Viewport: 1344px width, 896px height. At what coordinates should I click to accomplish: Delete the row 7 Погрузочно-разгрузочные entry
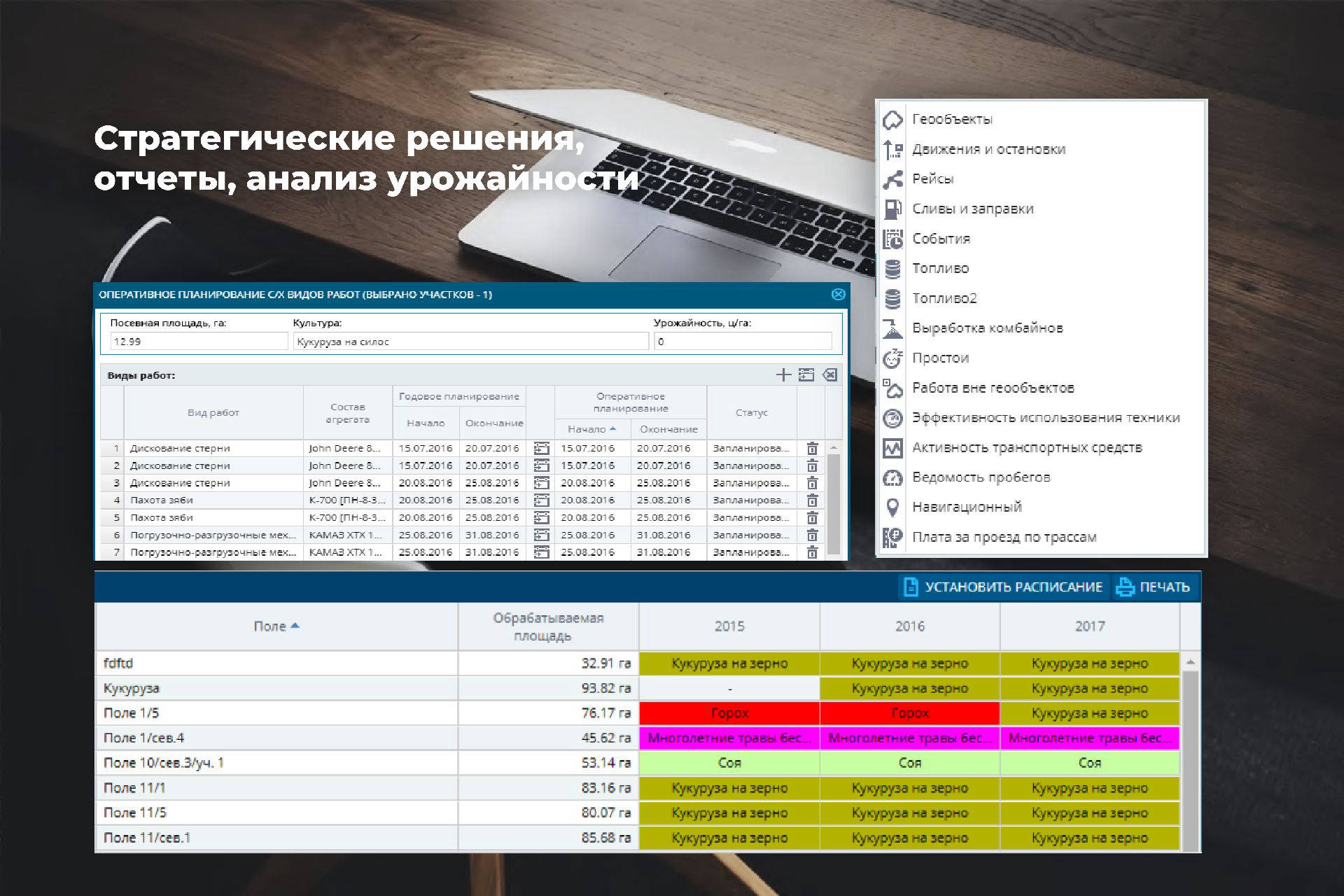click(x=812, y=552)
